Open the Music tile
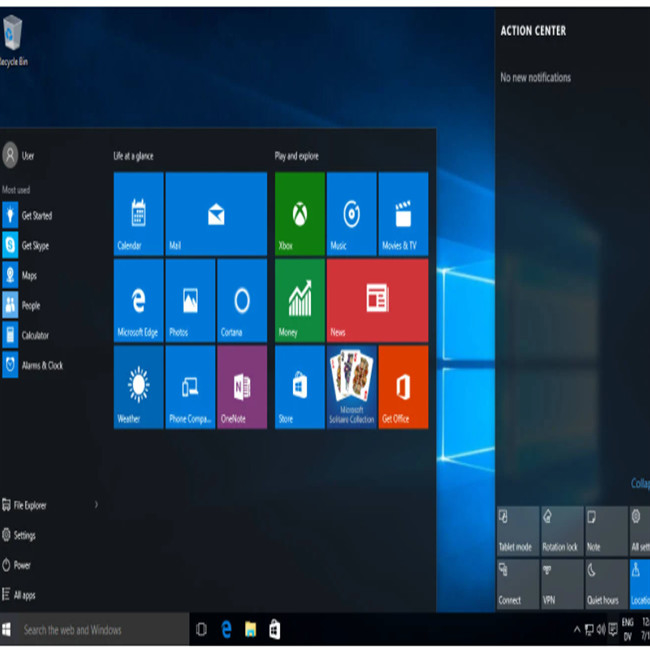This screenshot has height=650, width=650. click(352, 213)
